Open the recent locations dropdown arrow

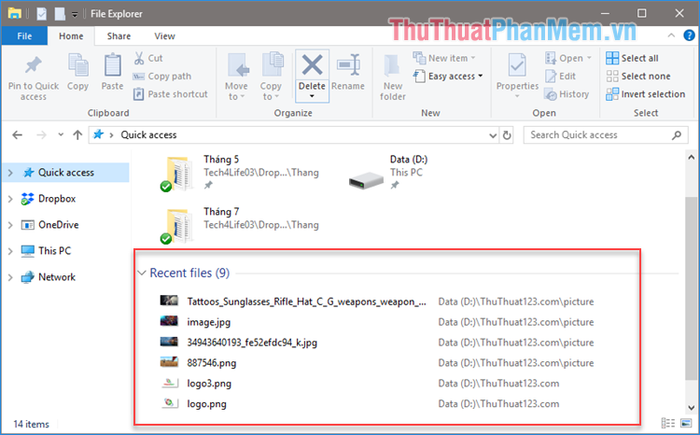click(x=61, y=135)
